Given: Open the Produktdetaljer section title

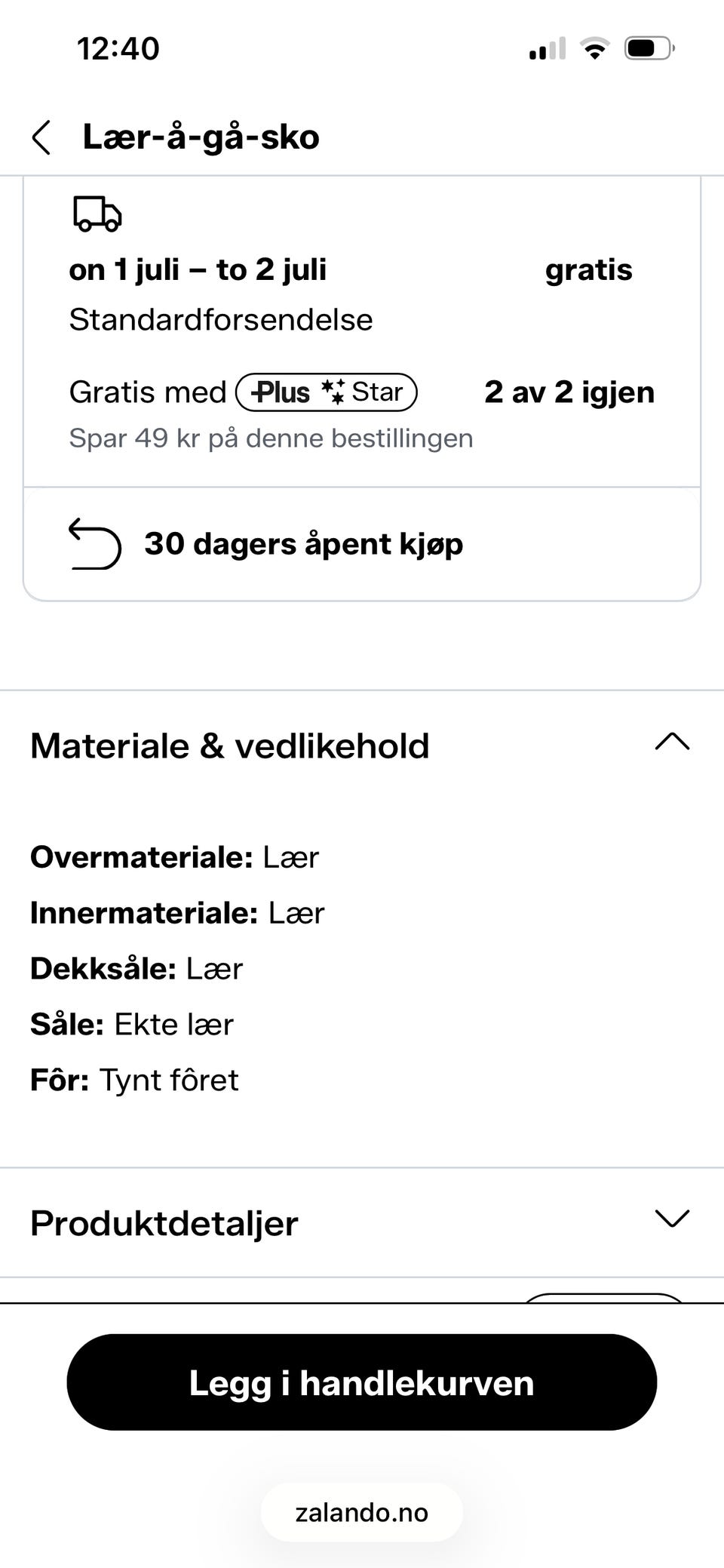Looking at the screenshot, I should tap(164, 1223).
